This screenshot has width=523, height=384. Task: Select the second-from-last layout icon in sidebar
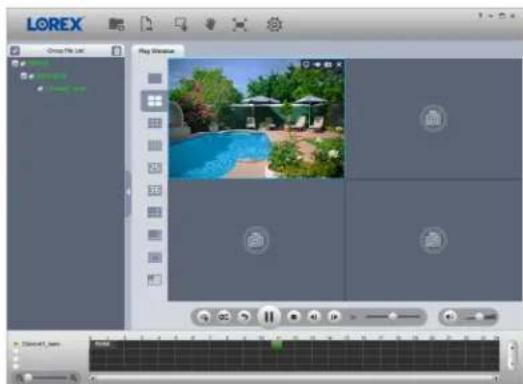(154, 258)
